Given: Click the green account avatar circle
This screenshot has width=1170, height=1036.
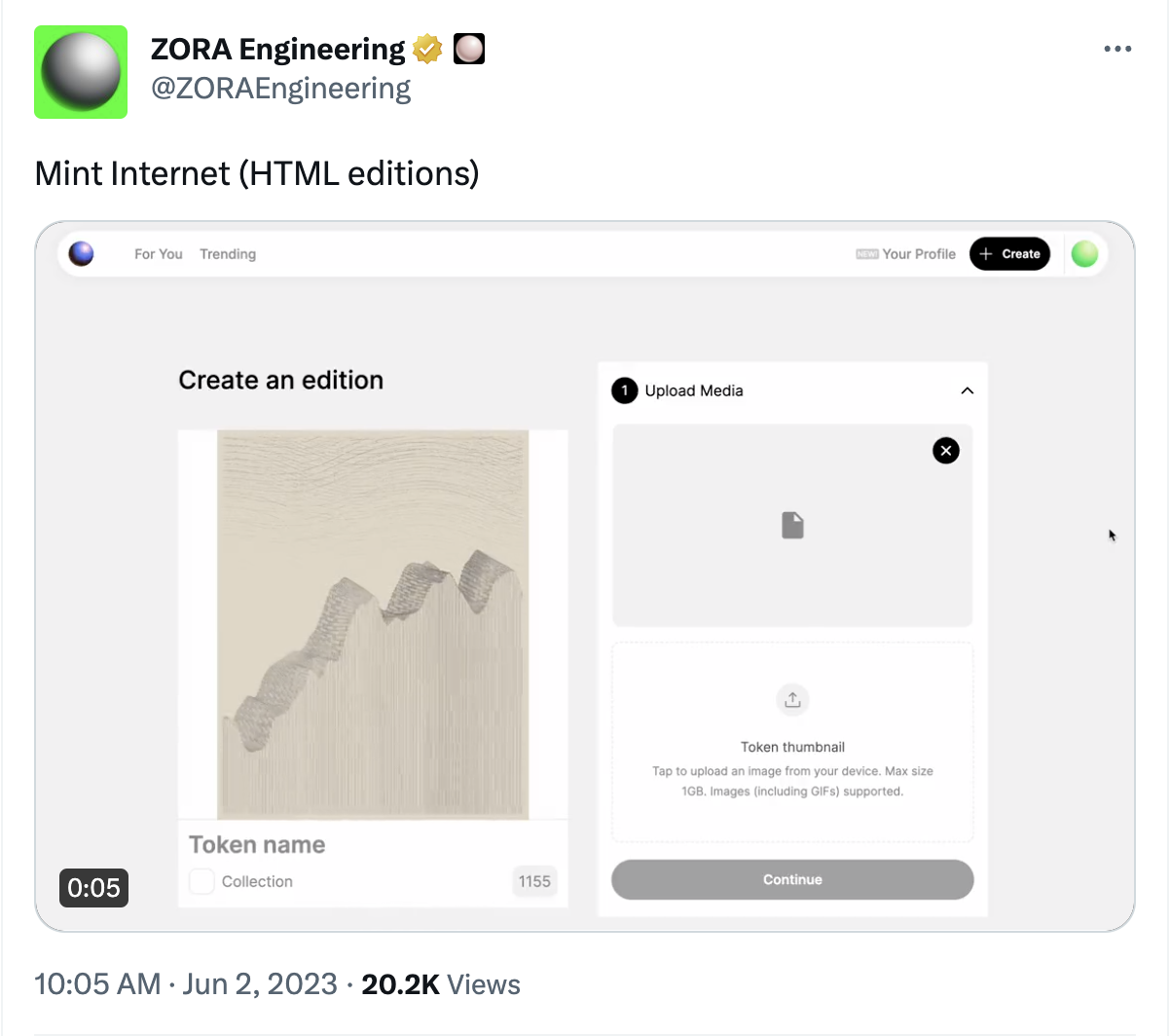Looking at the screenshot, I should pyautogui.click(x=1084, y=254).
